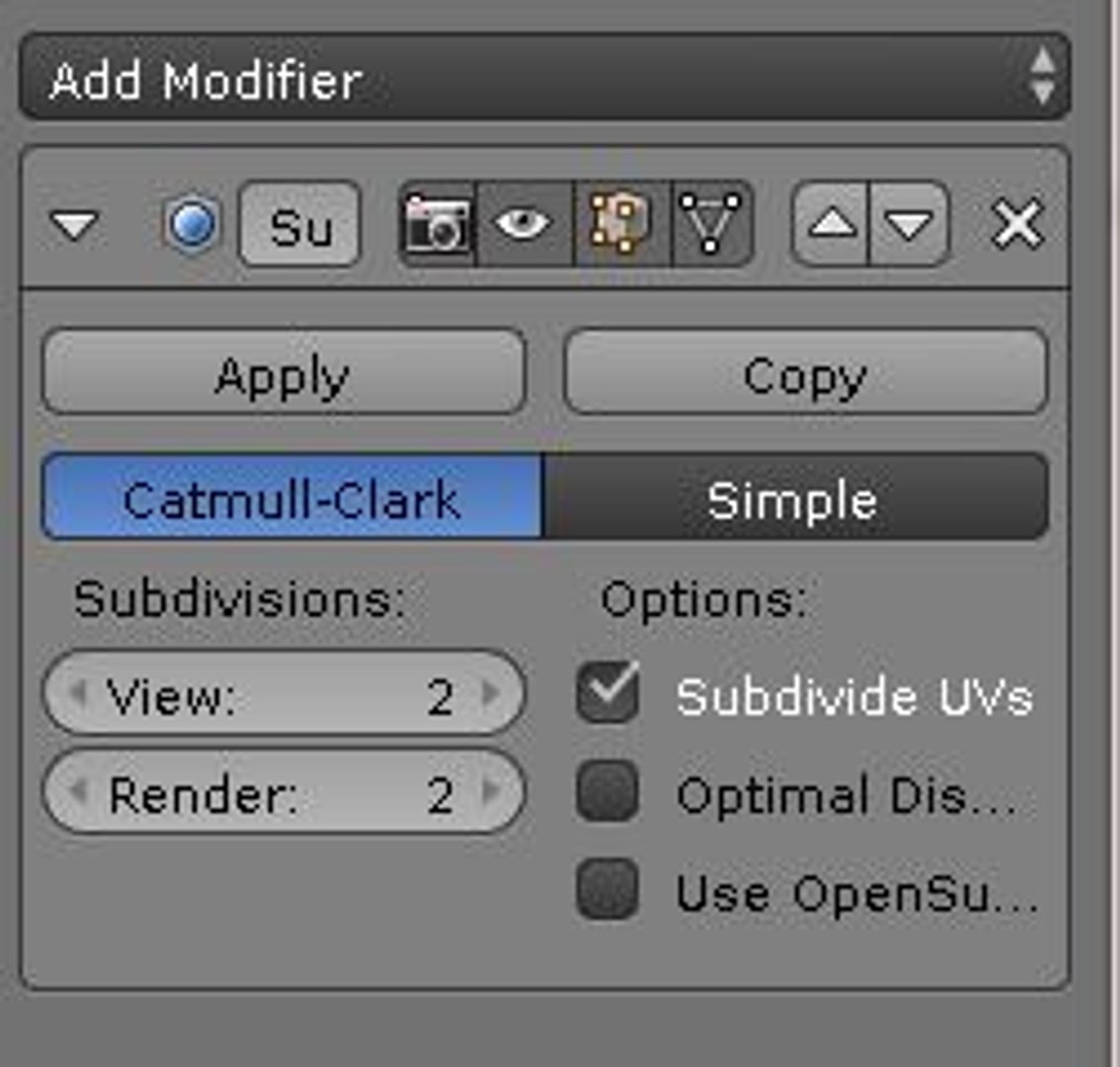This screenshot has width=1120, height=1067.
Task: Switch to Simple subdivision type
Action: [x=794, y=498]
